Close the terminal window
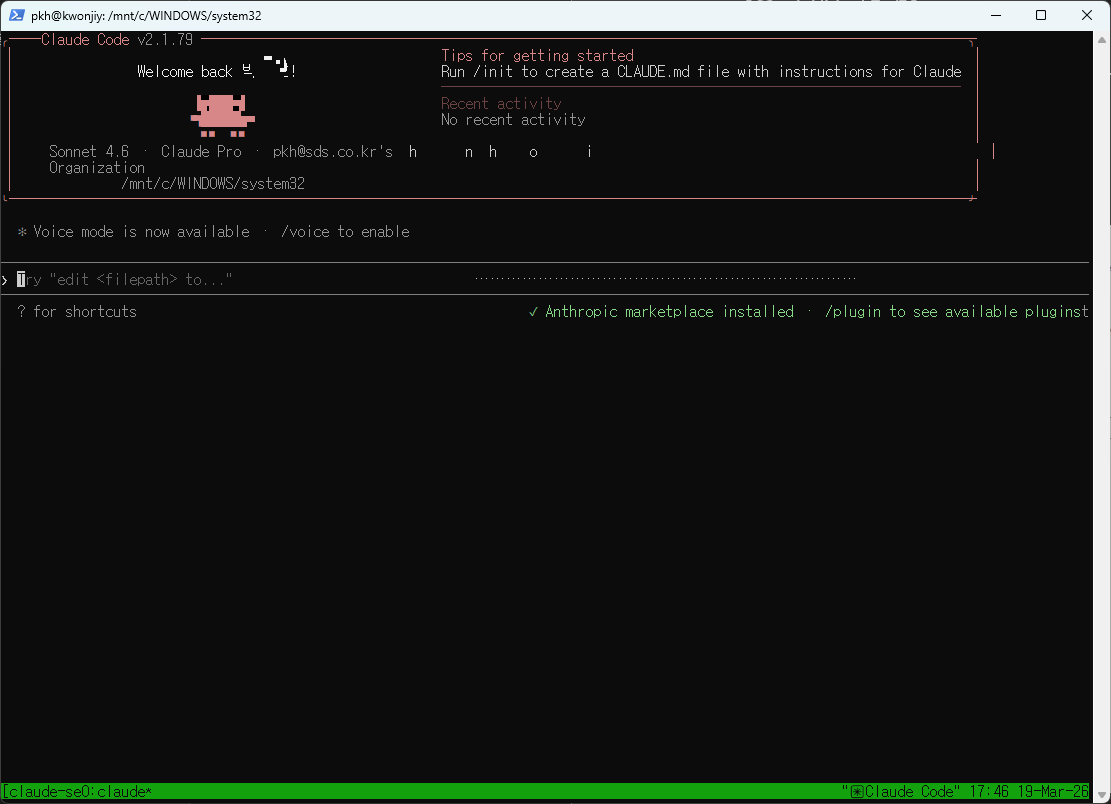The width and height of the screenshot is (1111, 804). click(1087, 15)
